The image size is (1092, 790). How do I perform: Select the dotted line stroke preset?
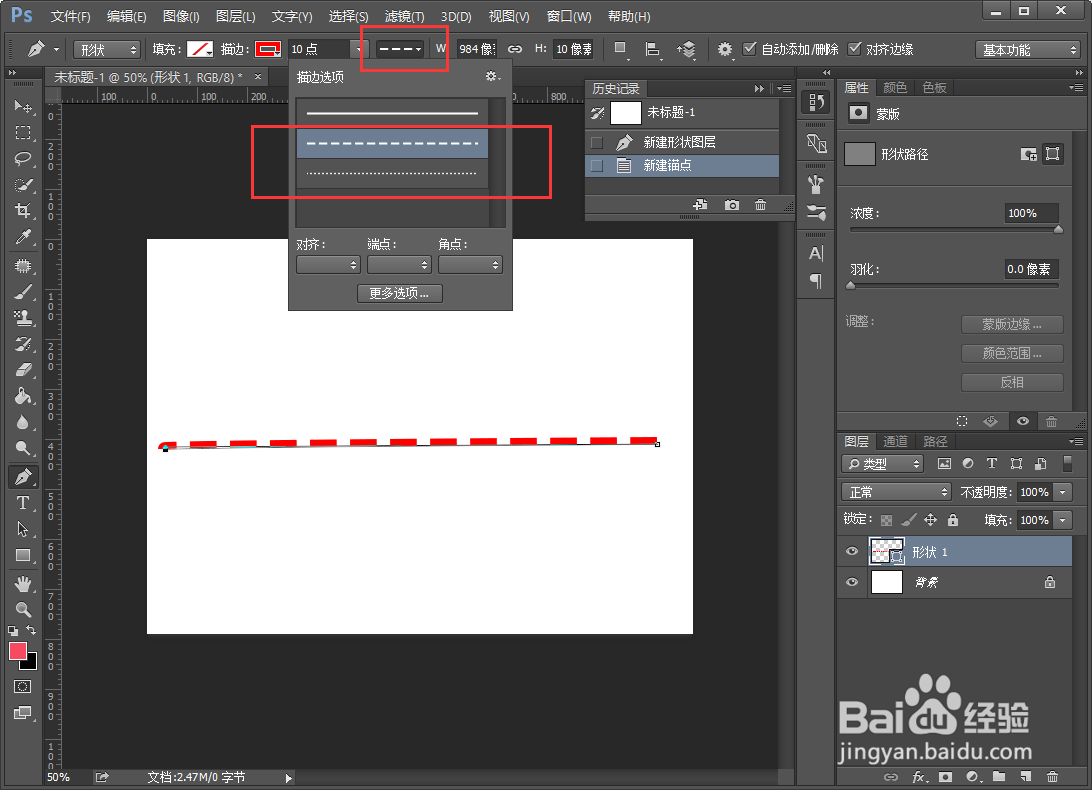click(x=392, y=173)
